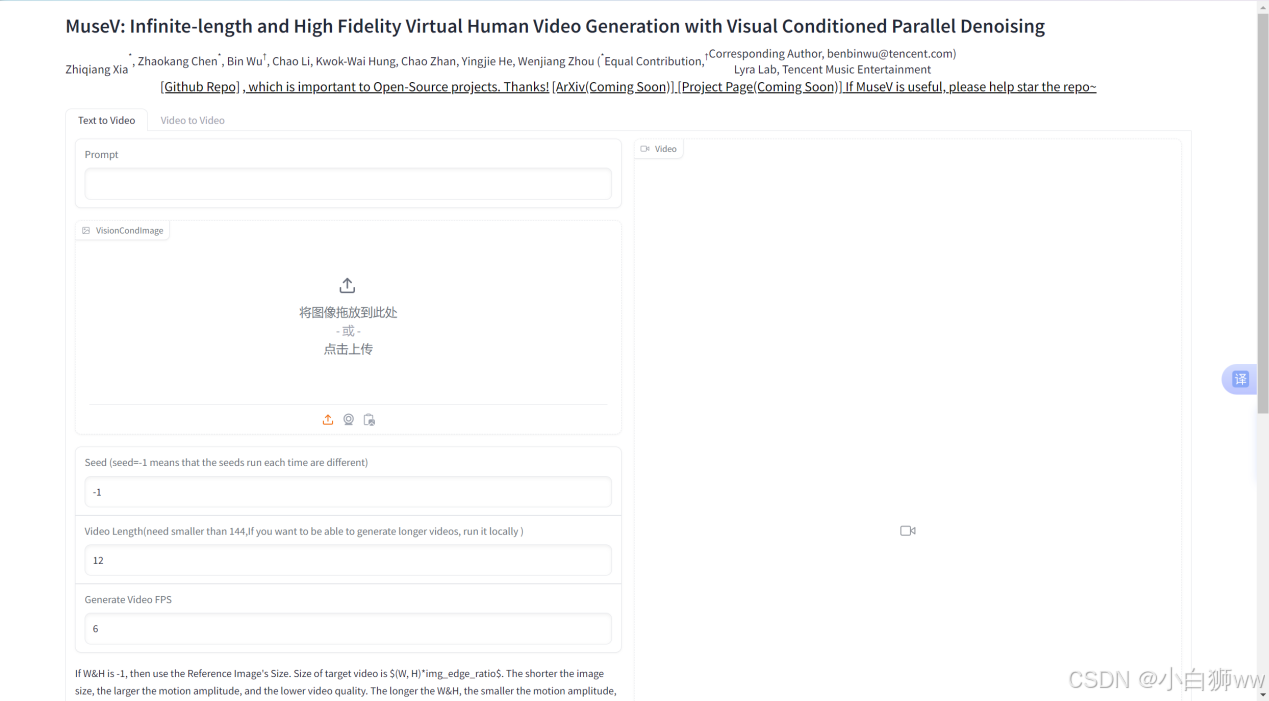This screenshot has height=701, width=1269.
Task: Select the clipboard paste source icon
Action: [369, 420]
